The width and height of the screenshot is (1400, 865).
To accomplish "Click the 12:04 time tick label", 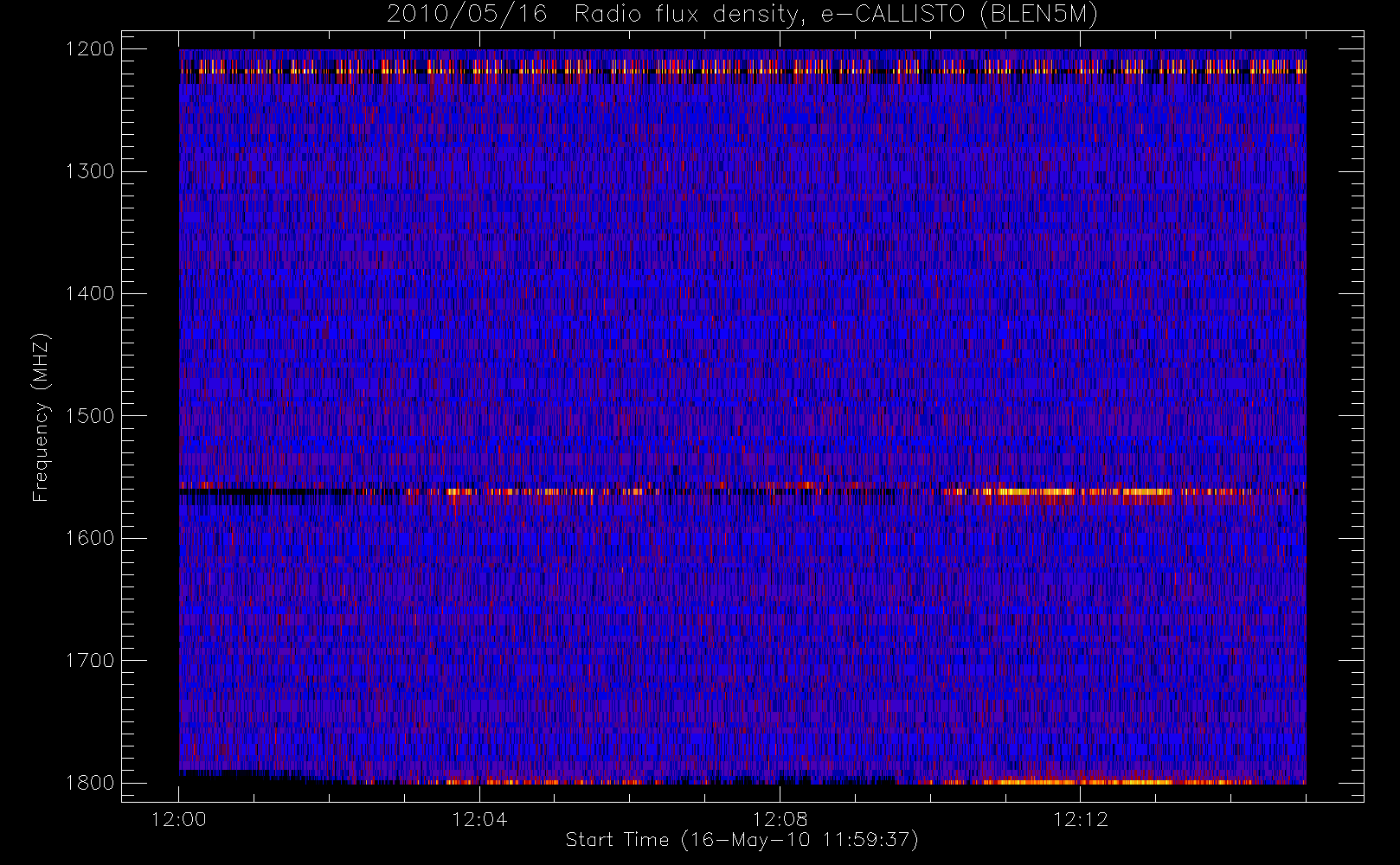I will 479,819.
